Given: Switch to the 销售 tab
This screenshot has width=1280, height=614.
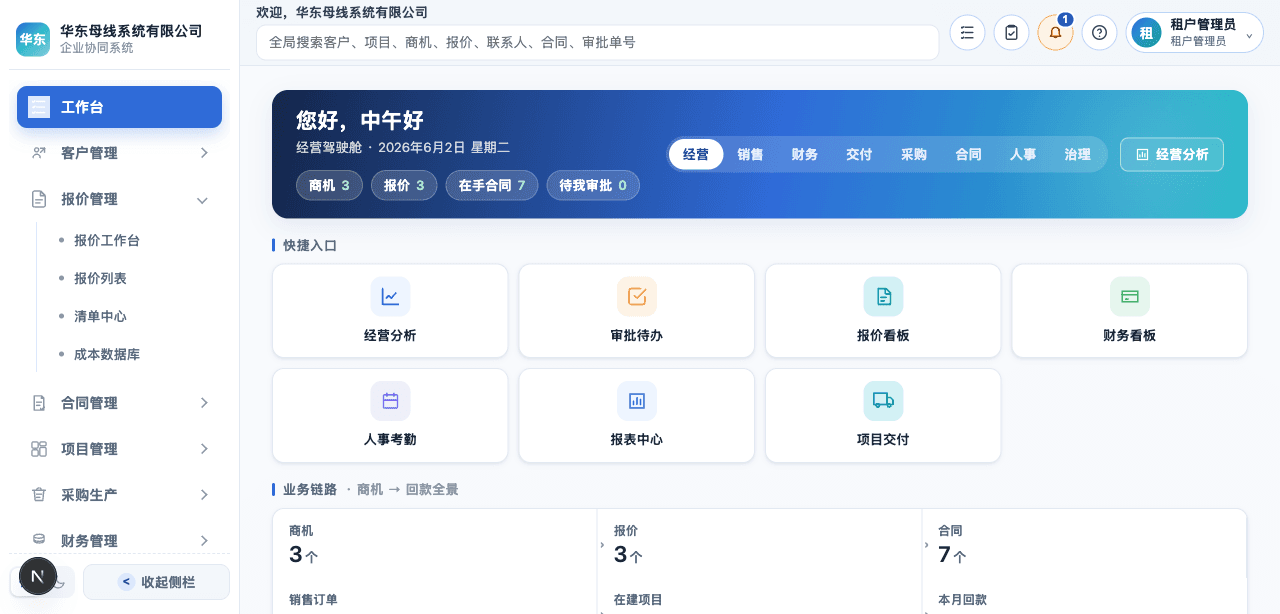Looking at the screenshot, I should (x=750, y=154).
